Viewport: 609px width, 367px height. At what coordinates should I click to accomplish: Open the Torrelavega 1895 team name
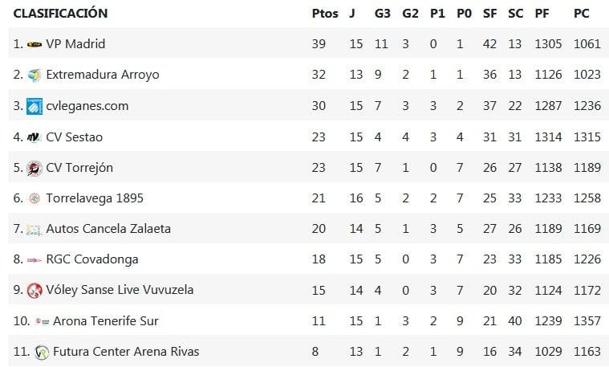point(95,198)
